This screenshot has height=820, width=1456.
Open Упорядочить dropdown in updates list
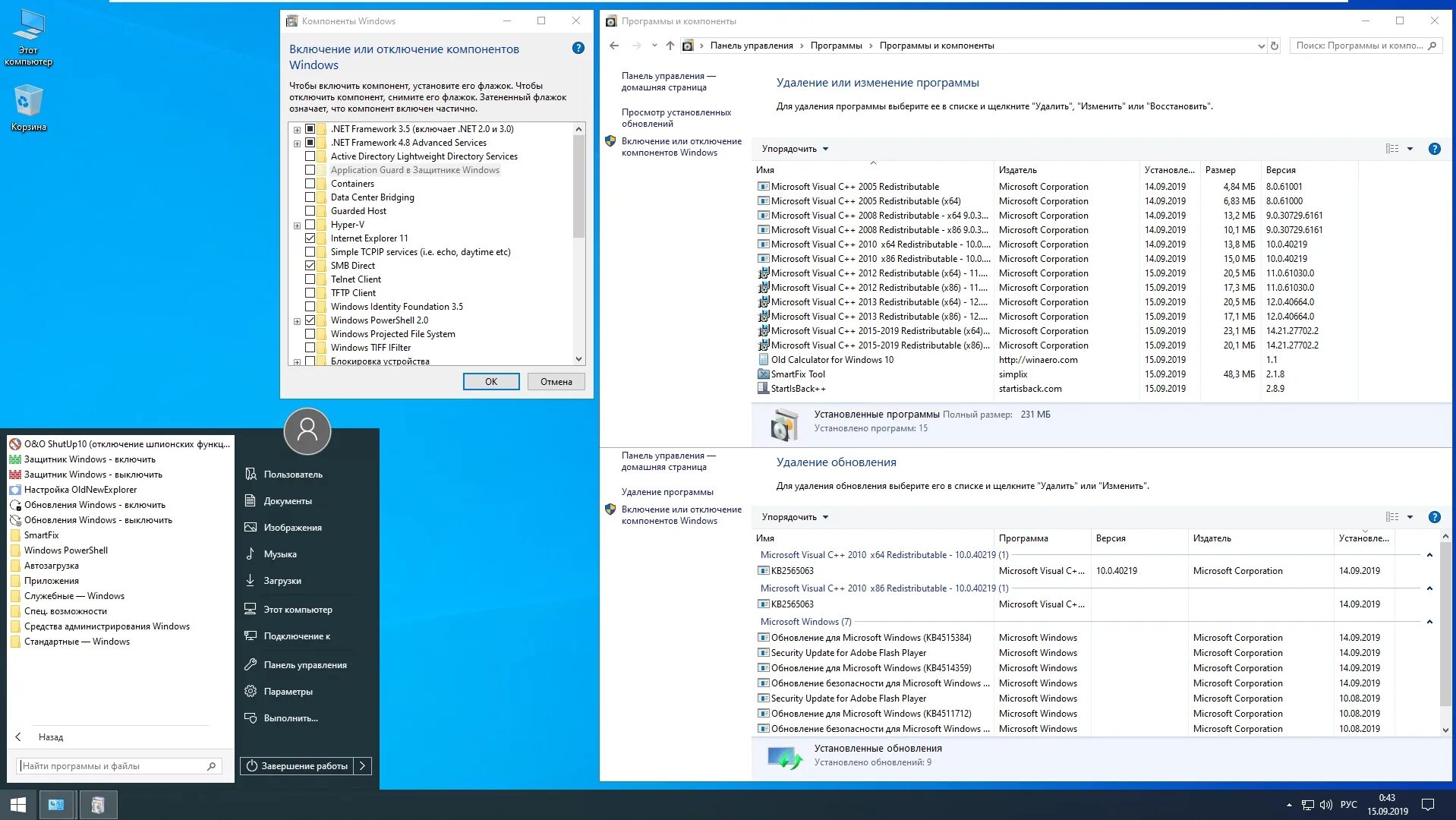point(795,517)
